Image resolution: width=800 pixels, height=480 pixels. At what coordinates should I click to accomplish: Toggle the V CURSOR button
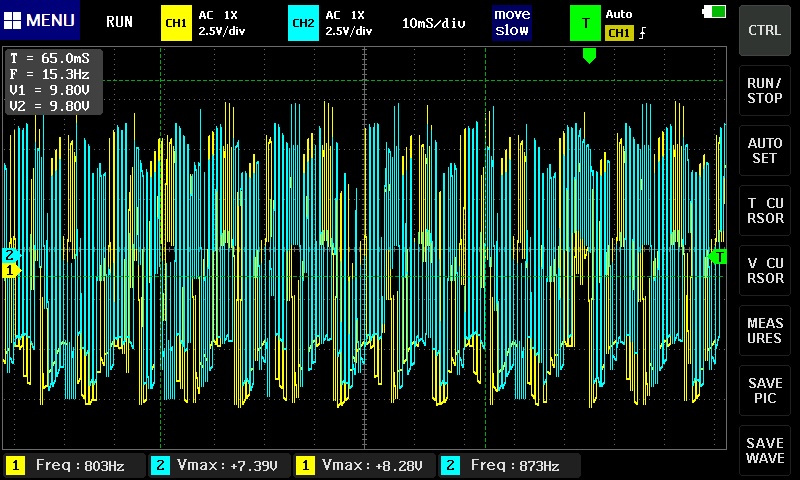(765, 270)
